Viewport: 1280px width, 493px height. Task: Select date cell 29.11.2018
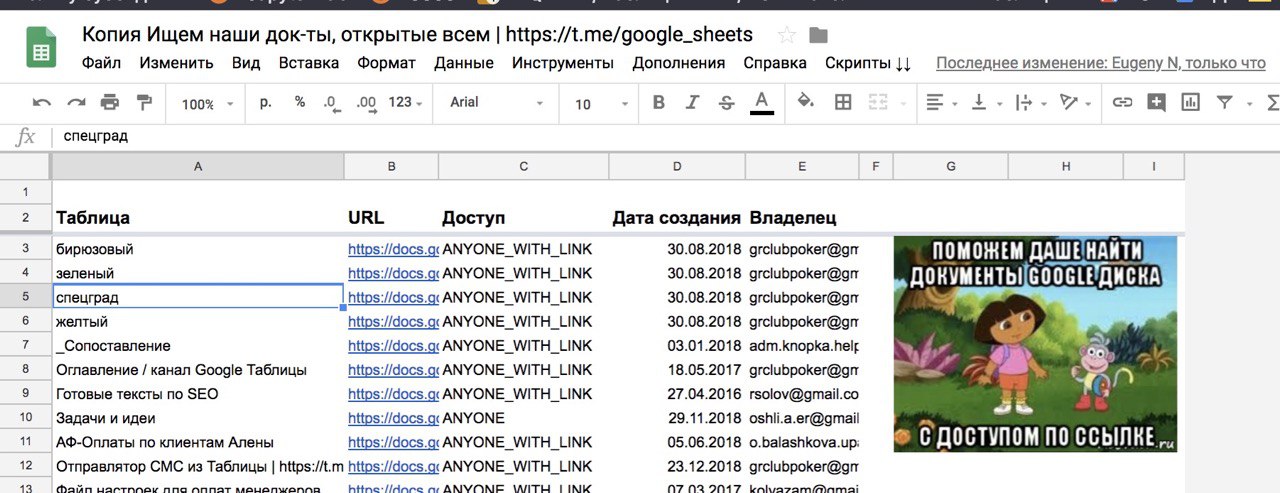click(677, 418)
